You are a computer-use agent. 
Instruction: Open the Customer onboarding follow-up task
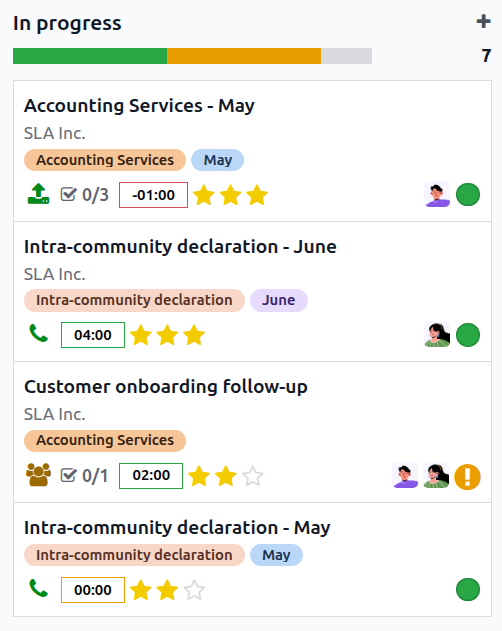click(x=166, y=387)
